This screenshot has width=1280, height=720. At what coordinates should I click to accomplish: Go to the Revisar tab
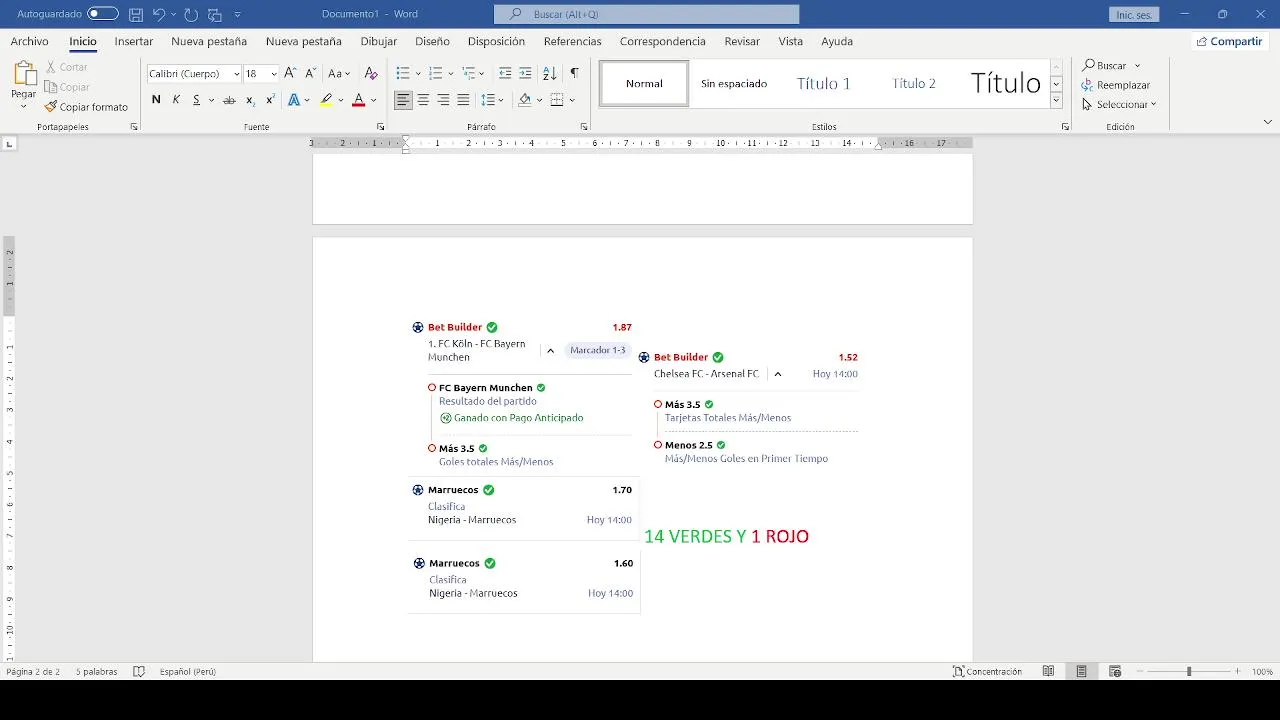[742, 41]
